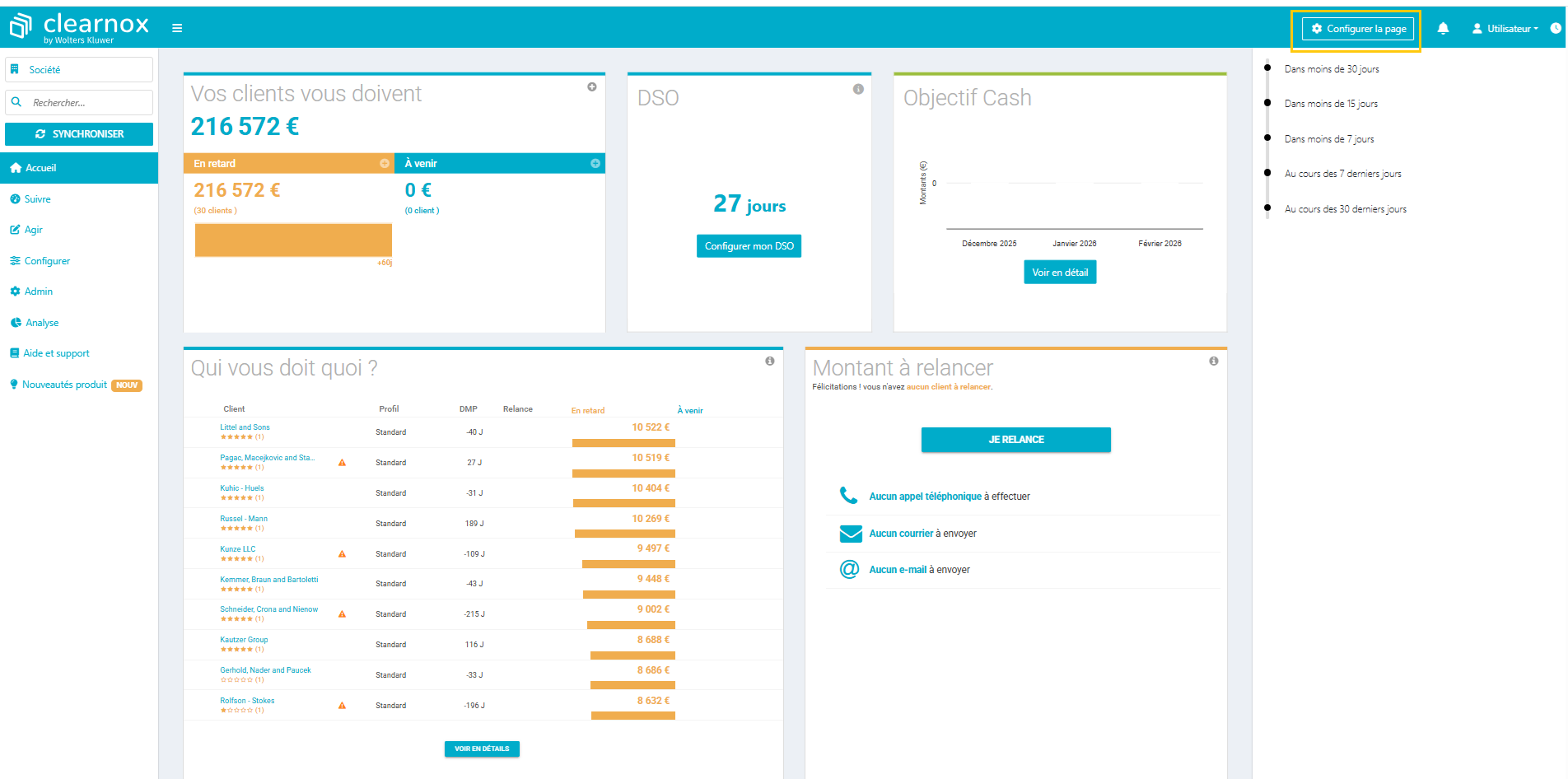Click the Configurer la page button
Image resolution: width=1568 pixels, height=779 pixels.
pos(1358,29)
